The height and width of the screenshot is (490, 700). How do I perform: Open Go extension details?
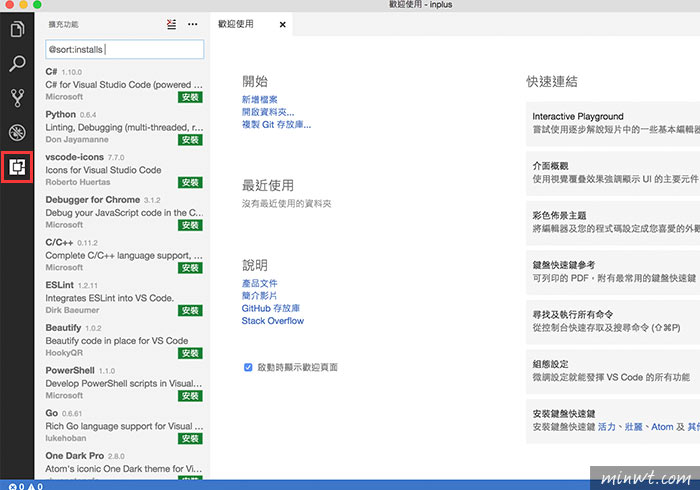[121, 426]
